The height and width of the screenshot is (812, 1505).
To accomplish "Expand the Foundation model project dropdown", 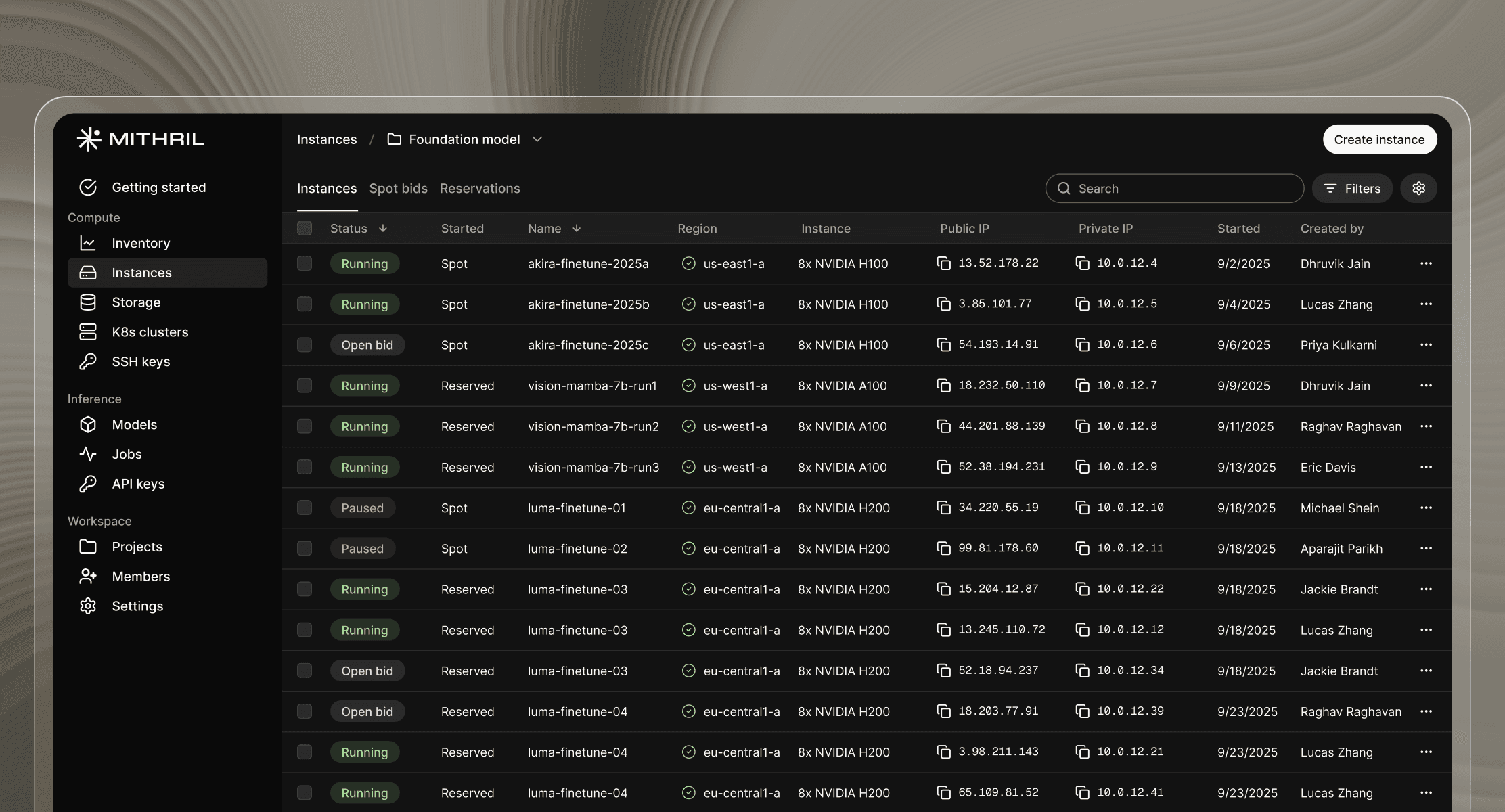I will click(x=537, y=139).
